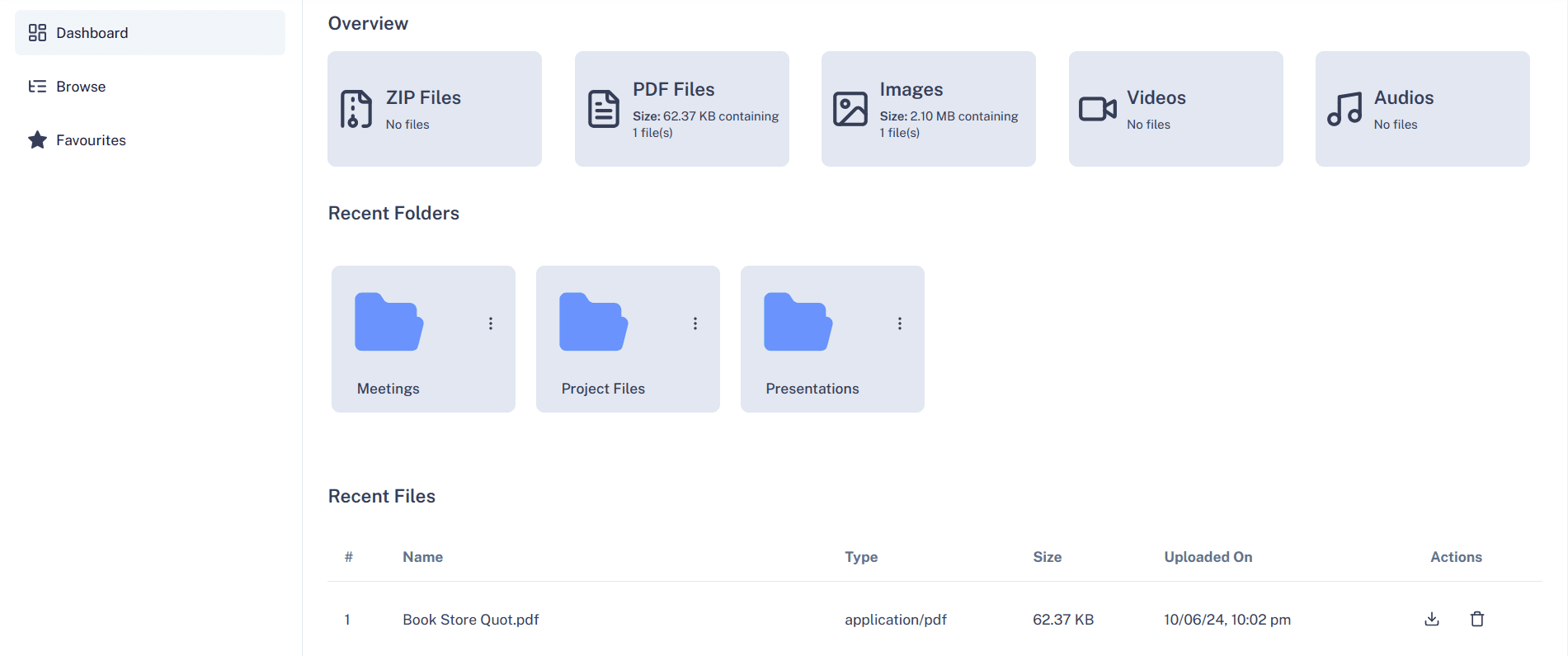
Task: Click the picture icon in Images card
Action: (x=850, y=109)
